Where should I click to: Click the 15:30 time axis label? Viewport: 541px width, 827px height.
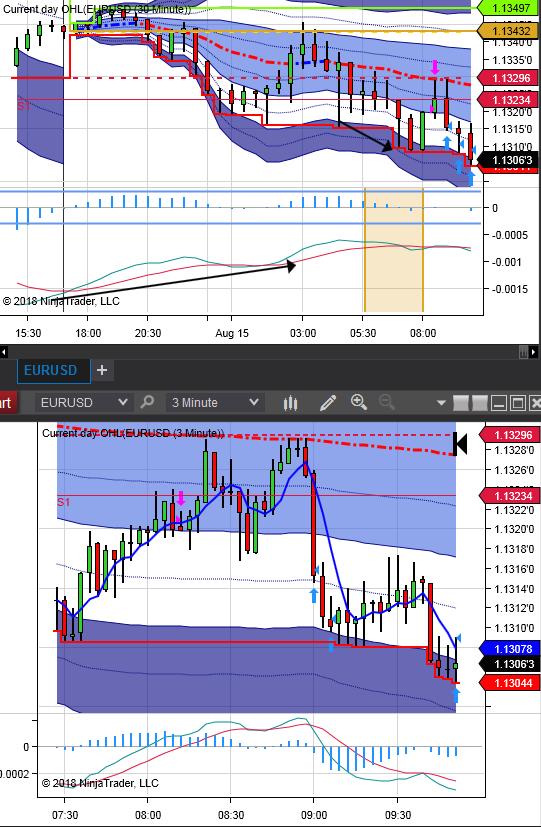28,333
